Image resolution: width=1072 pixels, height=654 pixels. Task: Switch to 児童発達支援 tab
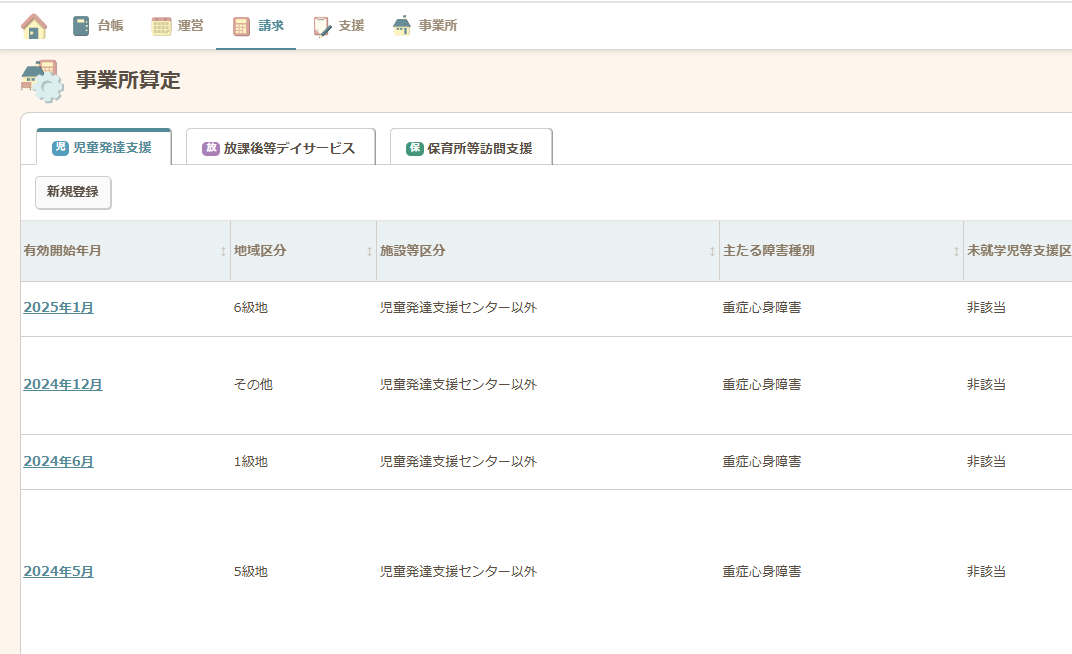(x=103, y=148)
